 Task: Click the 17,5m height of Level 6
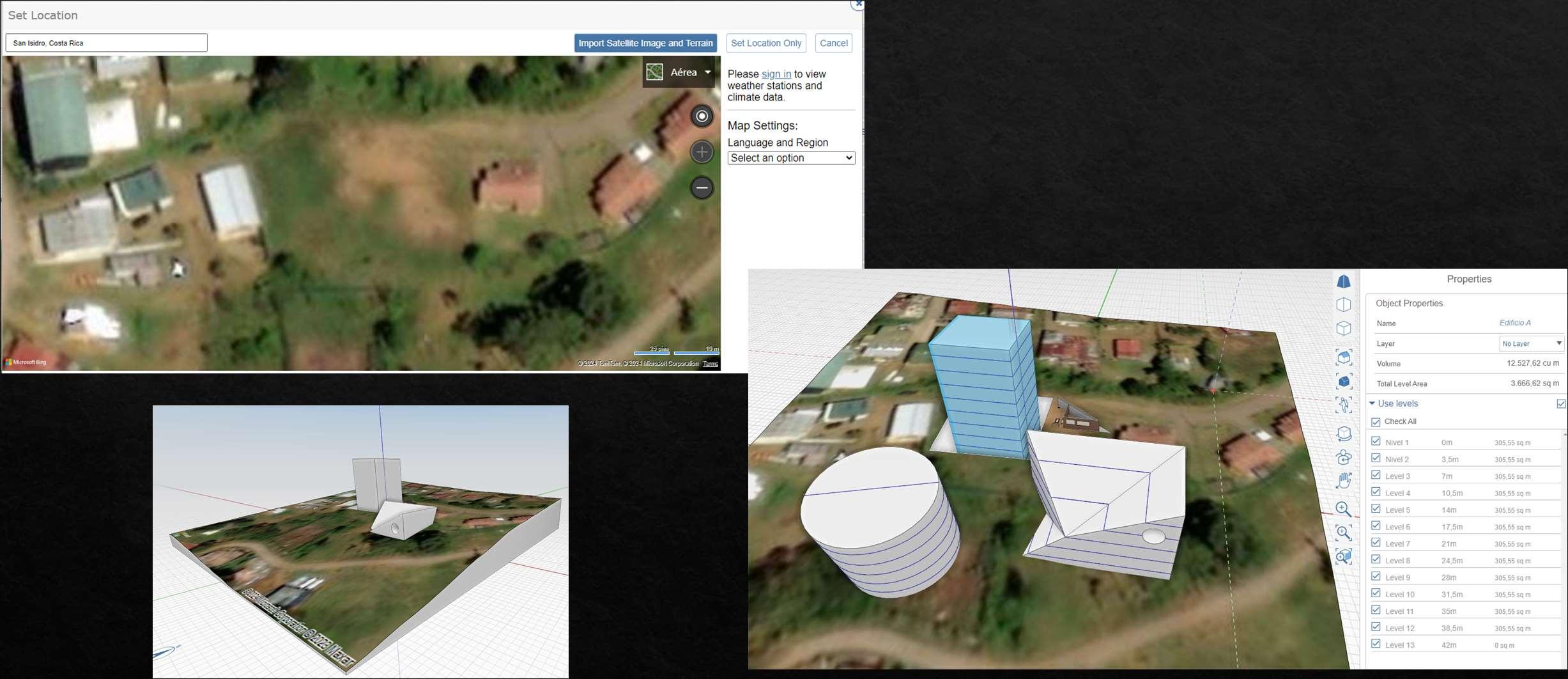[1452, 527]
